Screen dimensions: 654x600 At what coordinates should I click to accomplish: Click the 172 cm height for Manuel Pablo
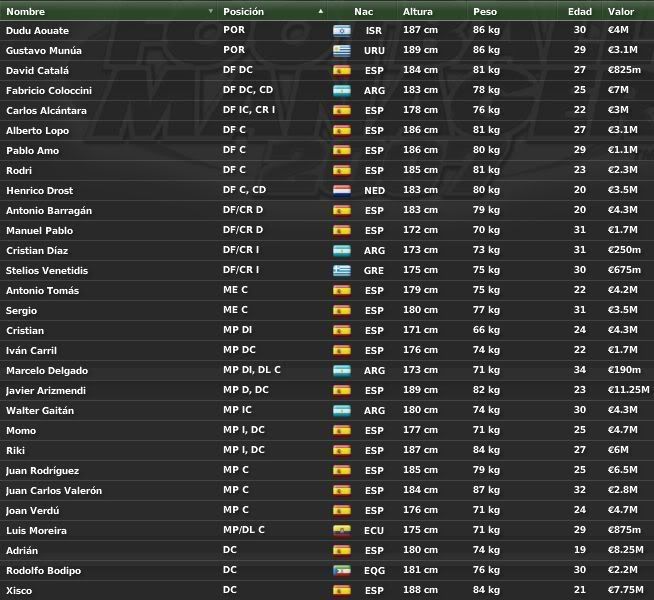(420, 230)
